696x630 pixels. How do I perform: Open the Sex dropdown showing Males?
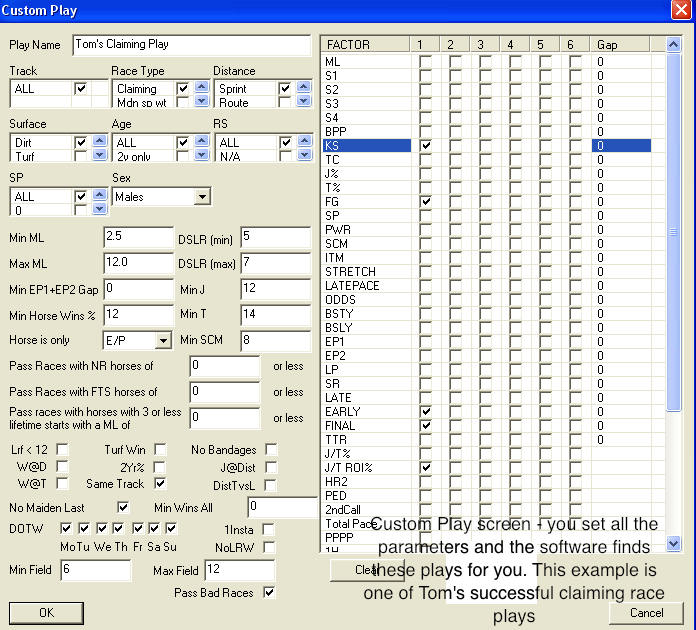tap(201, 197)
